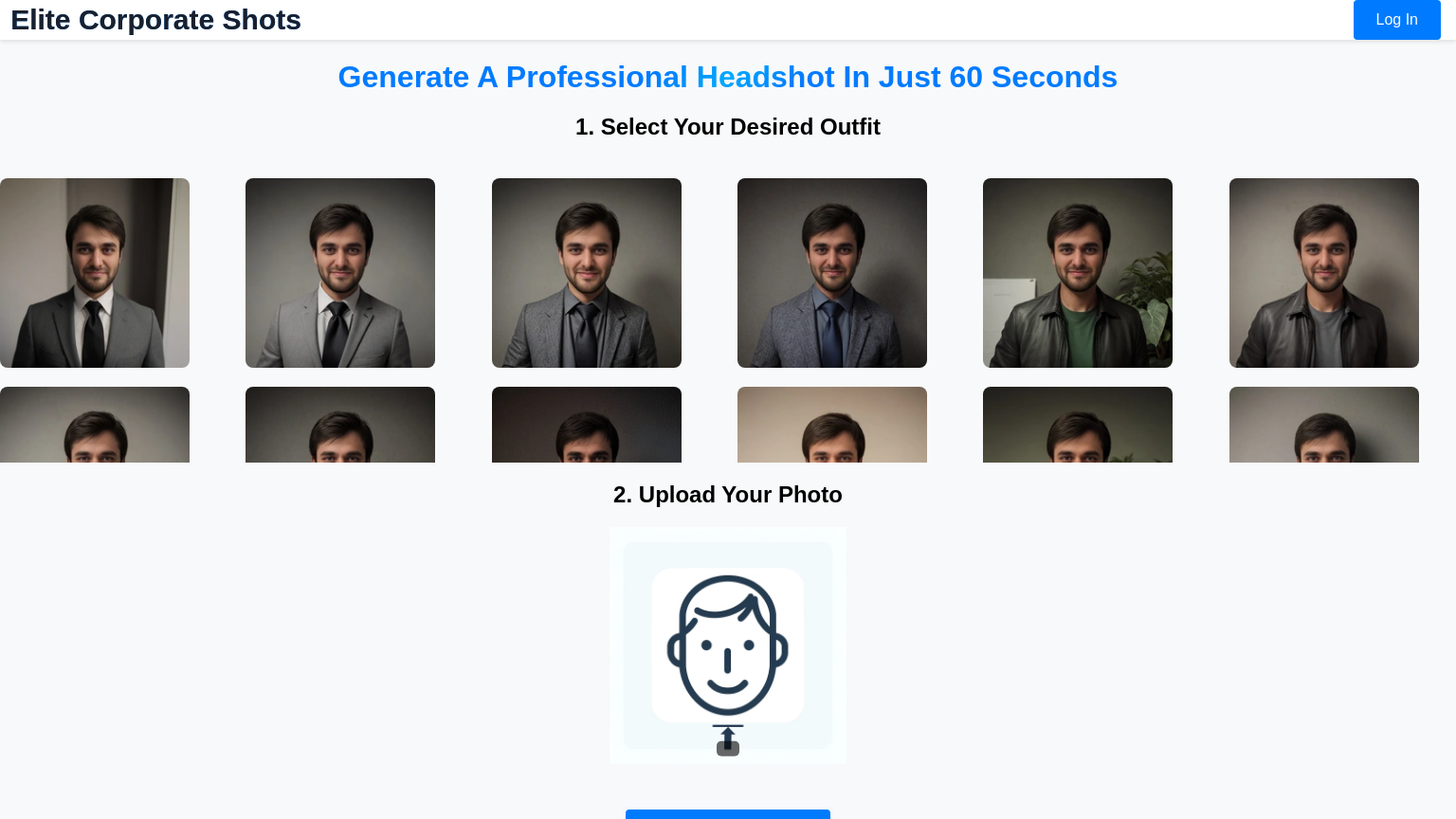Viewport: 1456px width, 819px height.
Task: Select the gray leather jacket outfit
Action: (1323, 272)
